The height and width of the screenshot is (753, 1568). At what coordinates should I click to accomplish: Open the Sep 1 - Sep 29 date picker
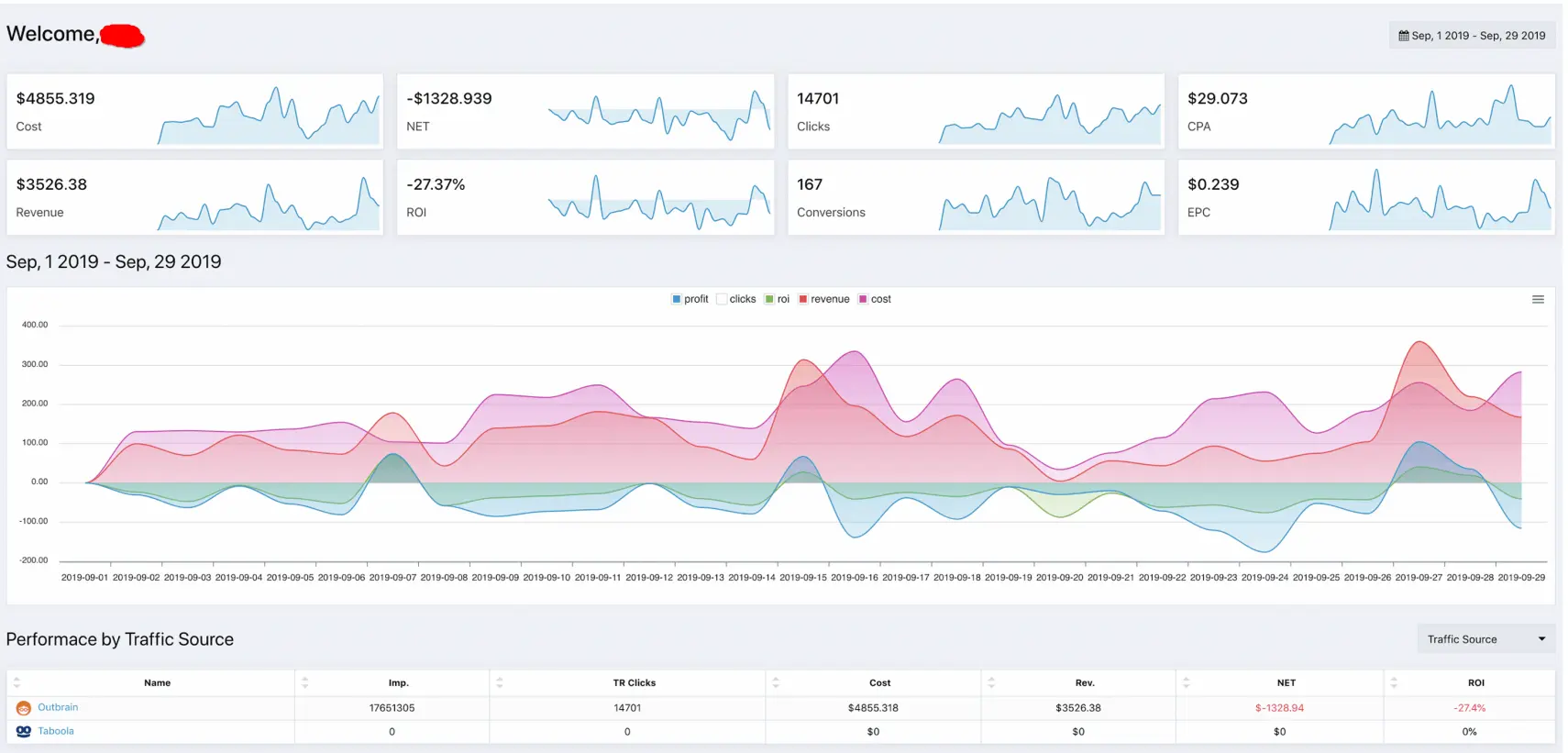pyautogui.click(x=1472, y=36)
